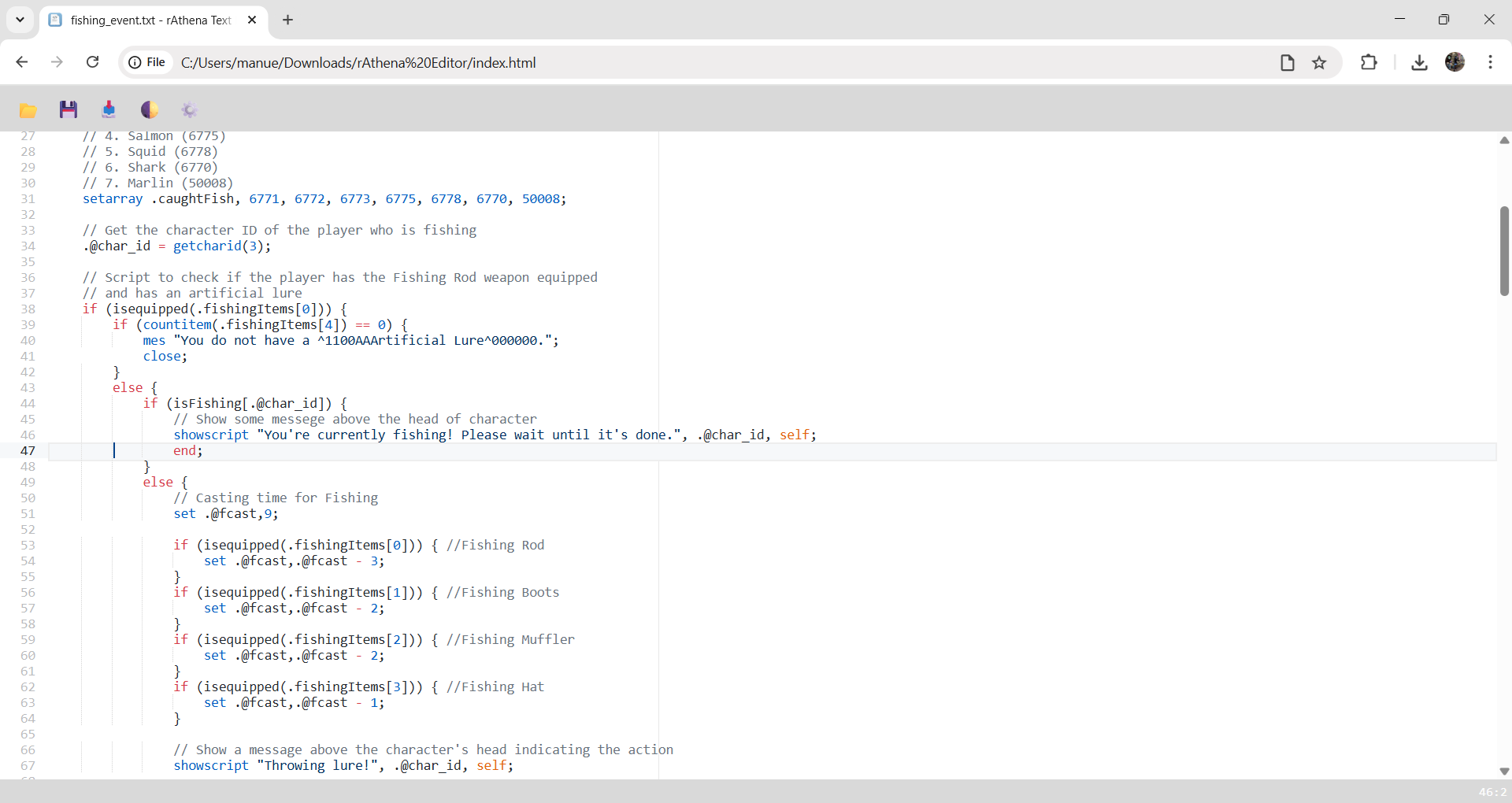This screenshot has height=803, width=1512.
Task: Open editor settings gear icon
Action: [x=189, y=110]
